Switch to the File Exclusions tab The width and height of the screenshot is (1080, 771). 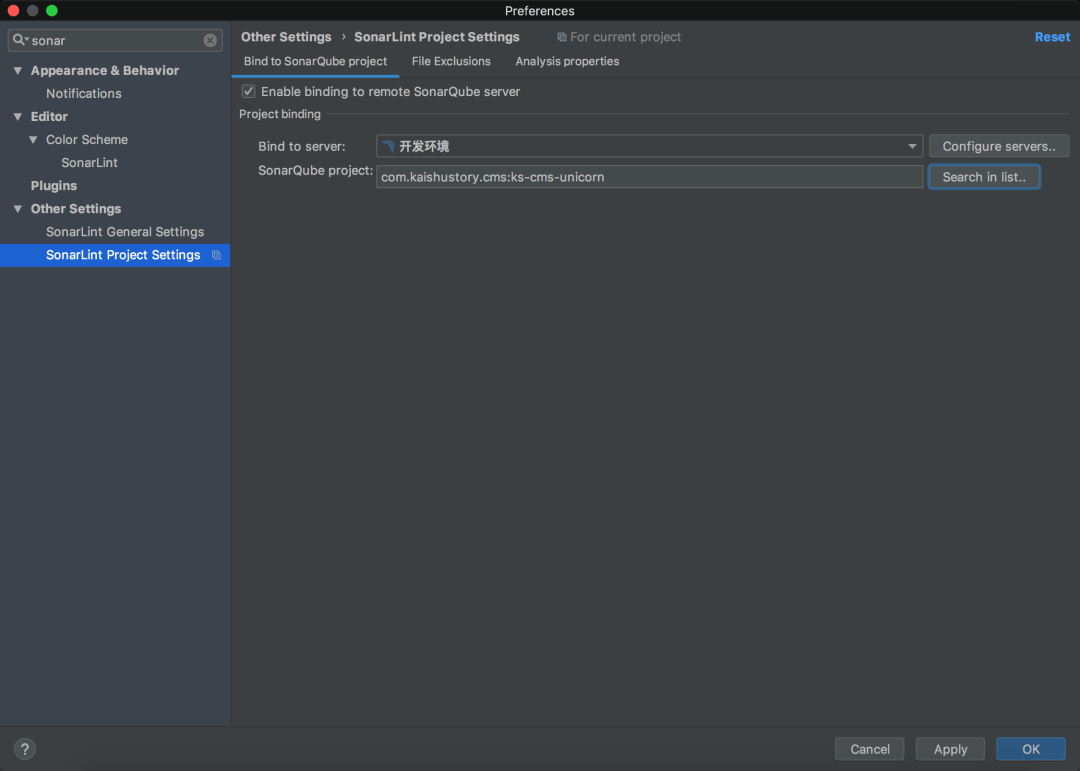(451, 61)
